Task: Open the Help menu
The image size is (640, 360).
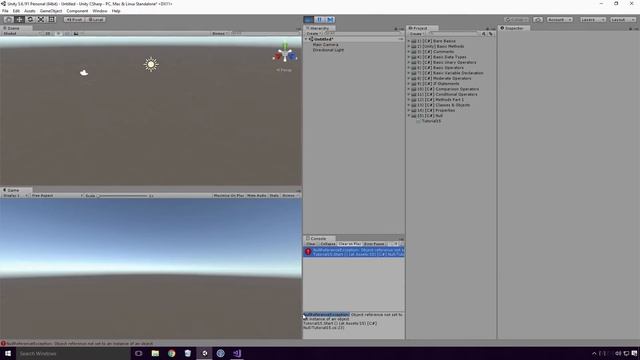Action: [116, 11]
